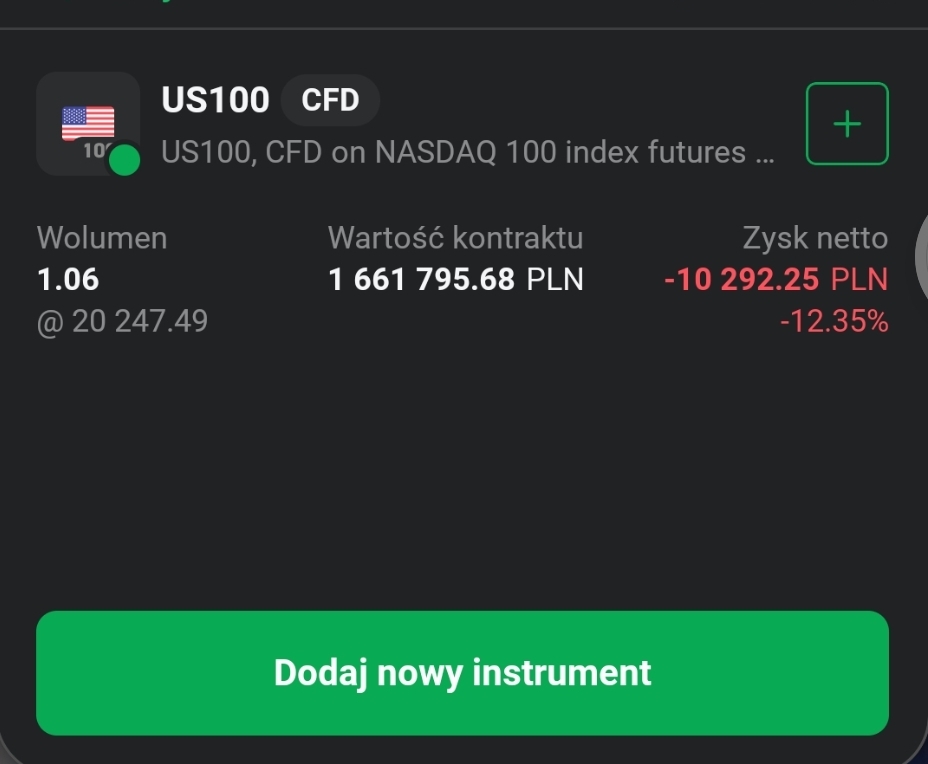This screenshot has height=764, width=928.
Task: Click the green status dot on the flag
Action: click(124, 160)
